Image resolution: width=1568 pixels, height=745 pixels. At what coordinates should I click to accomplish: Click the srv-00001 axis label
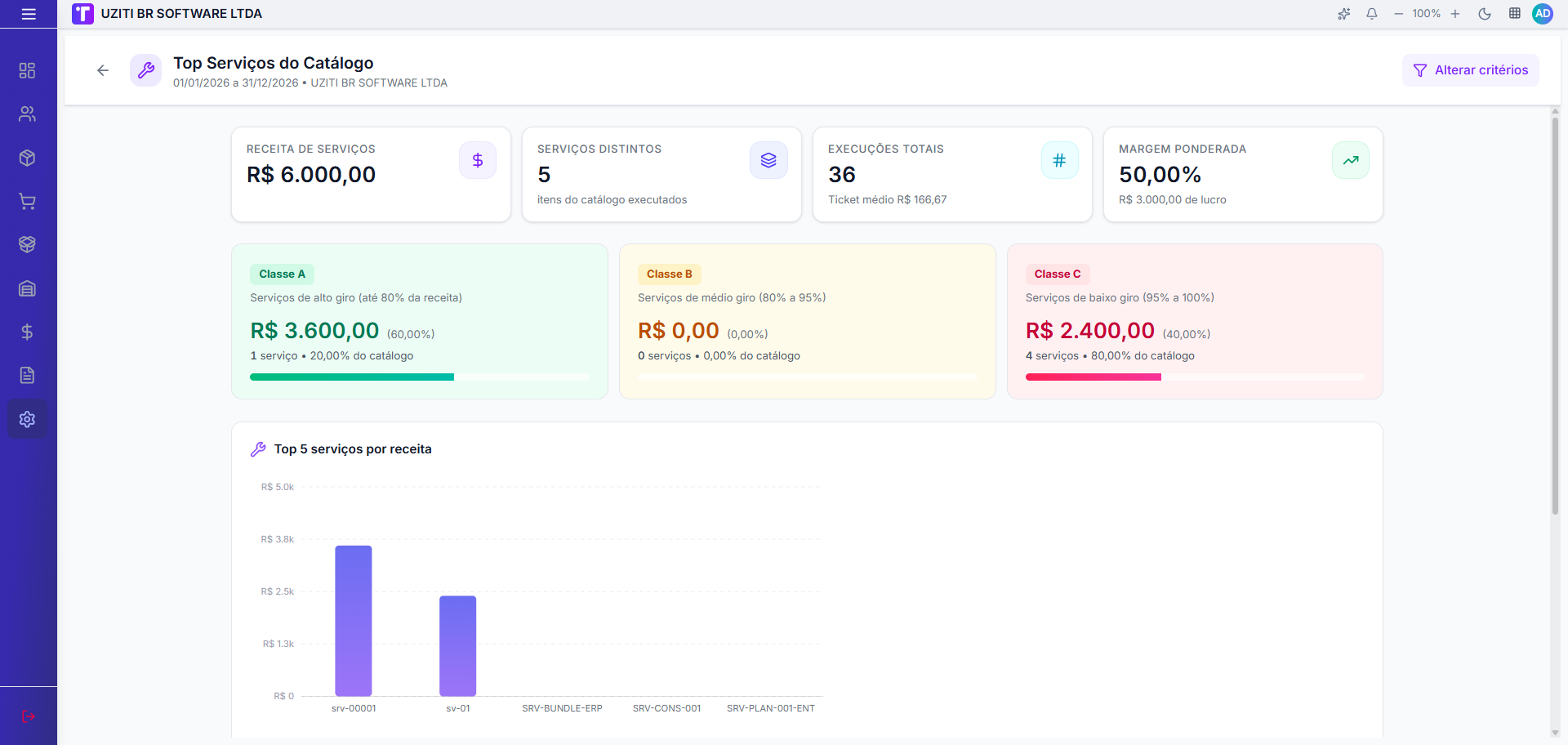[x=354, y=709]
